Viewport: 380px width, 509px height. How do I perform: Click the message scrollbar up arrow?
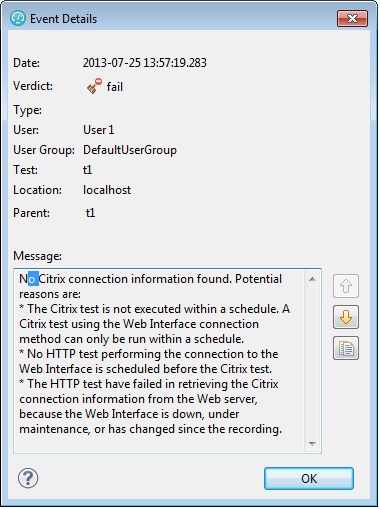tap(312, 279)
